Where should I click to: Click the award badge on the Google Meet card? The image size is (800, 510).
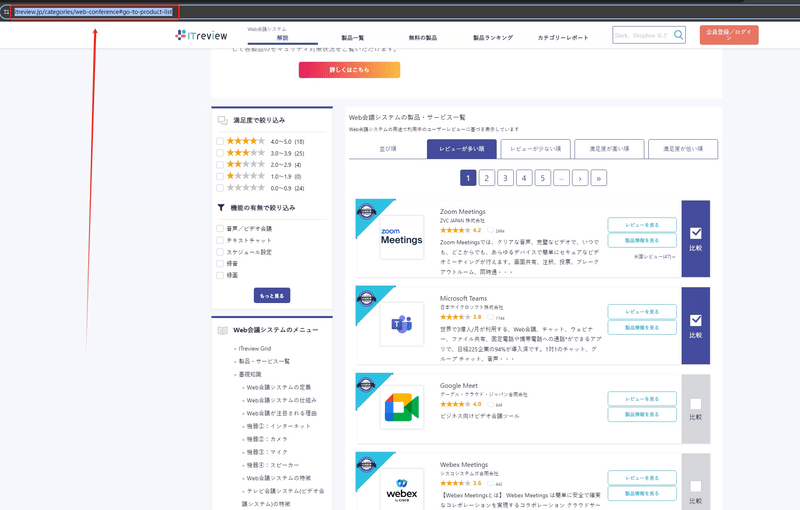(x=366, y=385)
